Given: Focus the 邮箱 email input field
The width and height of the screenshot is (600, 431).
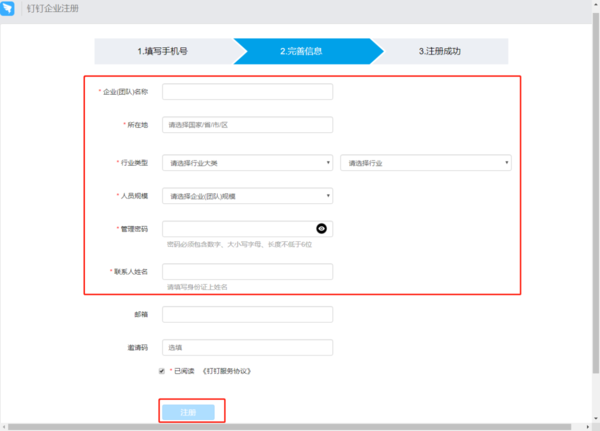Looking at the screenshot, I should [x=248, y=314].
